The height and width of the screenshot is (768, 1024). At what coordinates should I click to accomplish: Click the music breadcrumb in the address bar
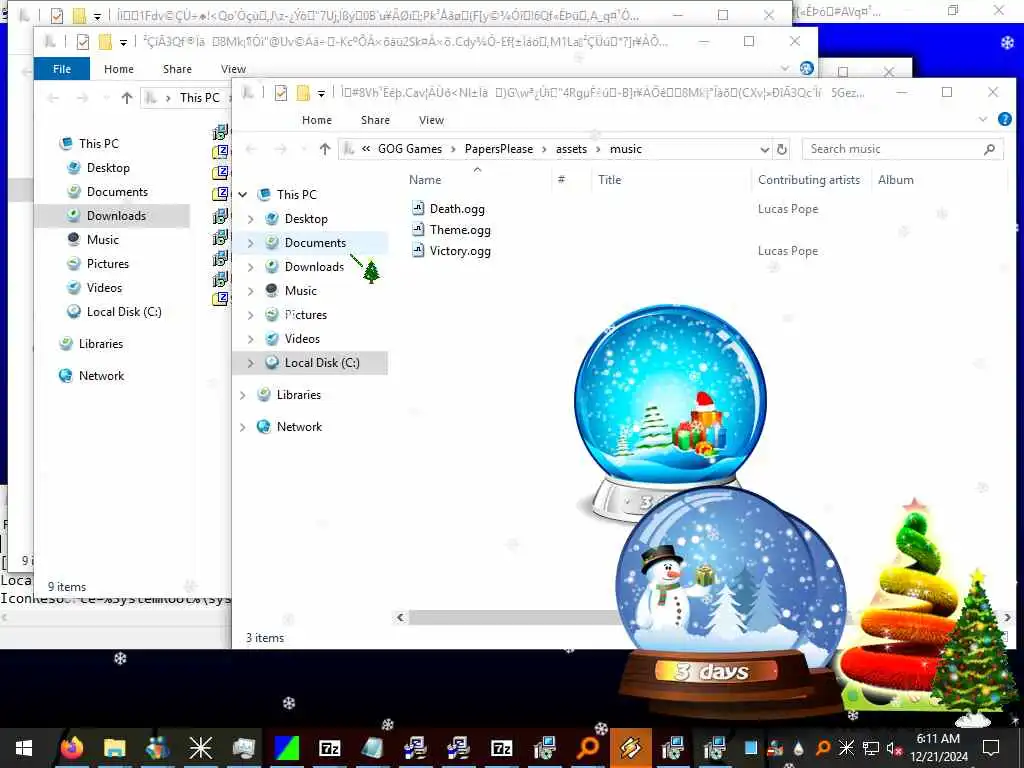click(626, 149)
